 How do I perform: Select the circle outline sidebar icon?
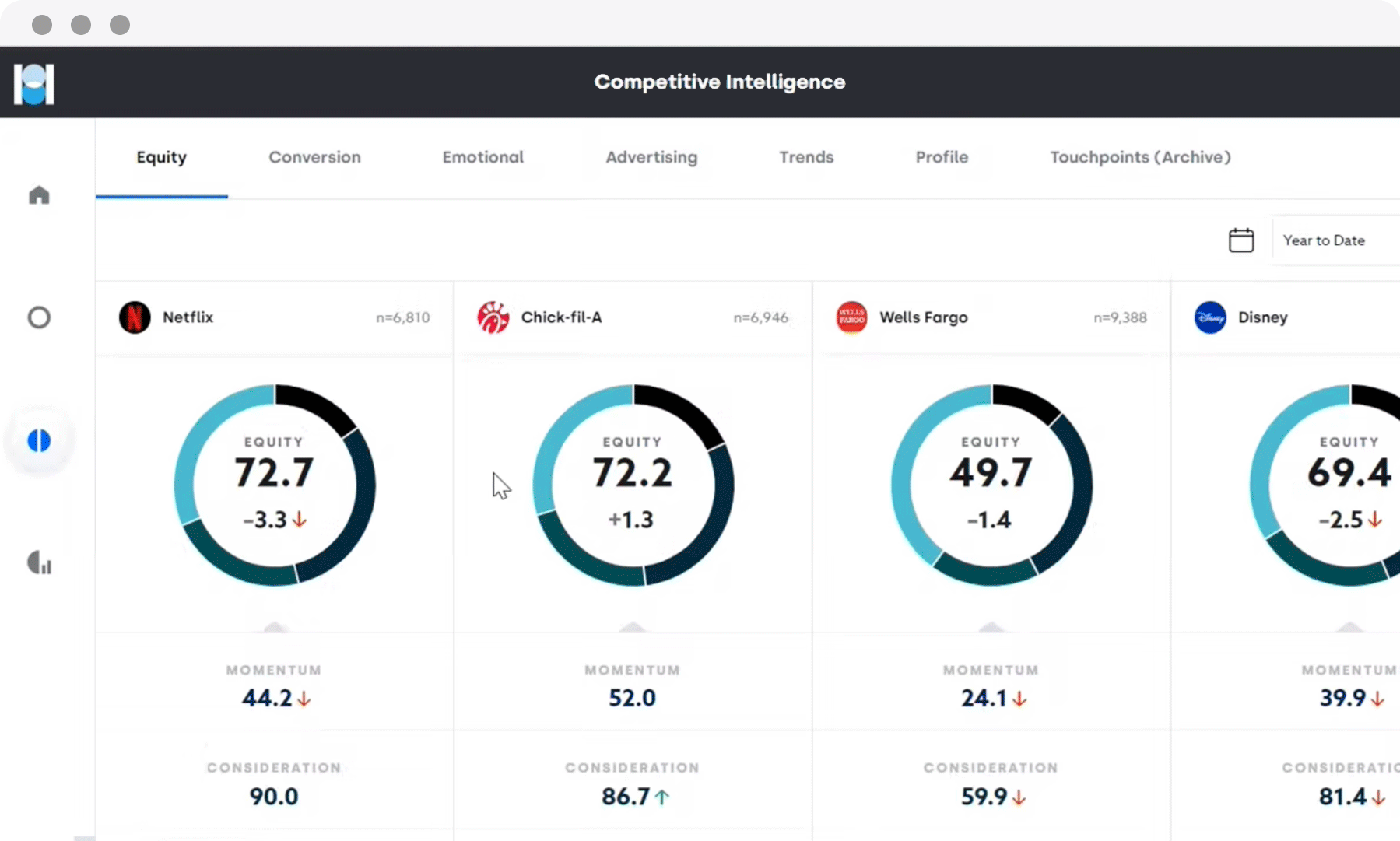click(x=39, y=317)
